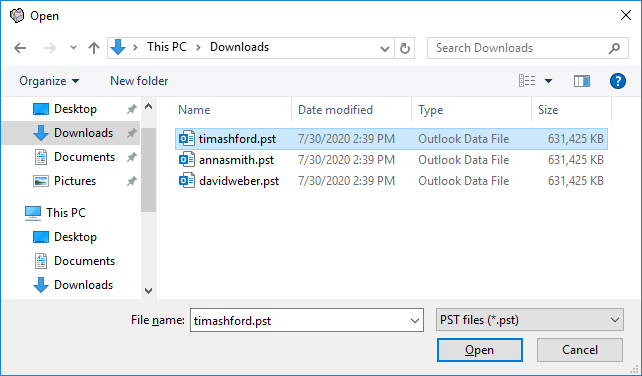
Task: Create a New folder
Action: click(139, 81)
